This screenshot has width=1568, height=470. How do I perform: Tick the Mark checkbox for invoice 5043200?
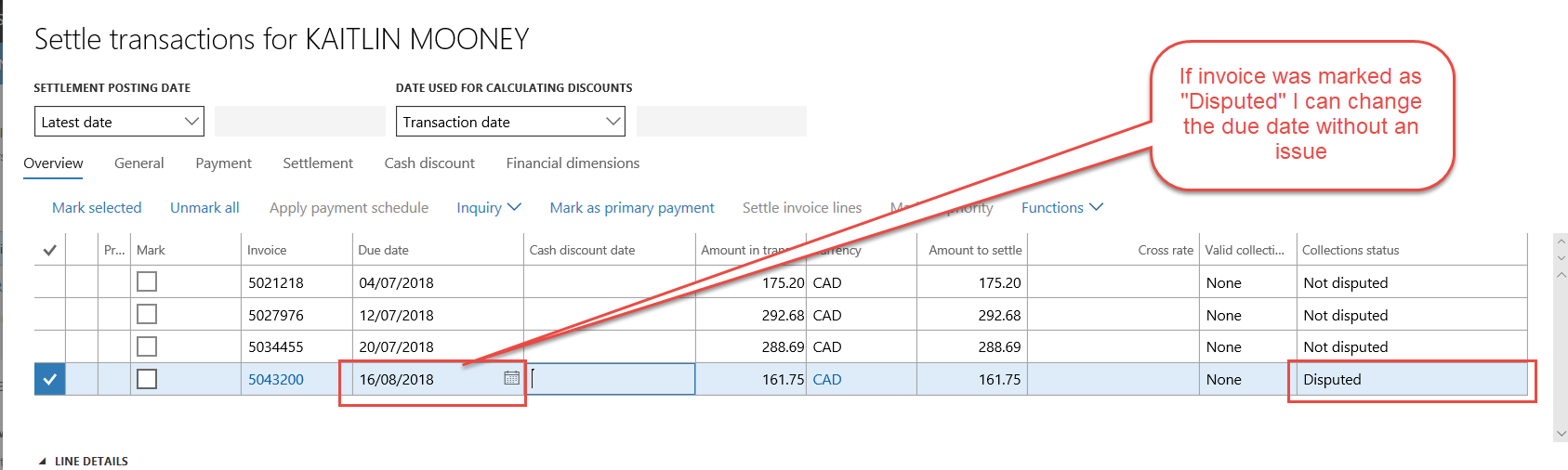tap(147, 379)
